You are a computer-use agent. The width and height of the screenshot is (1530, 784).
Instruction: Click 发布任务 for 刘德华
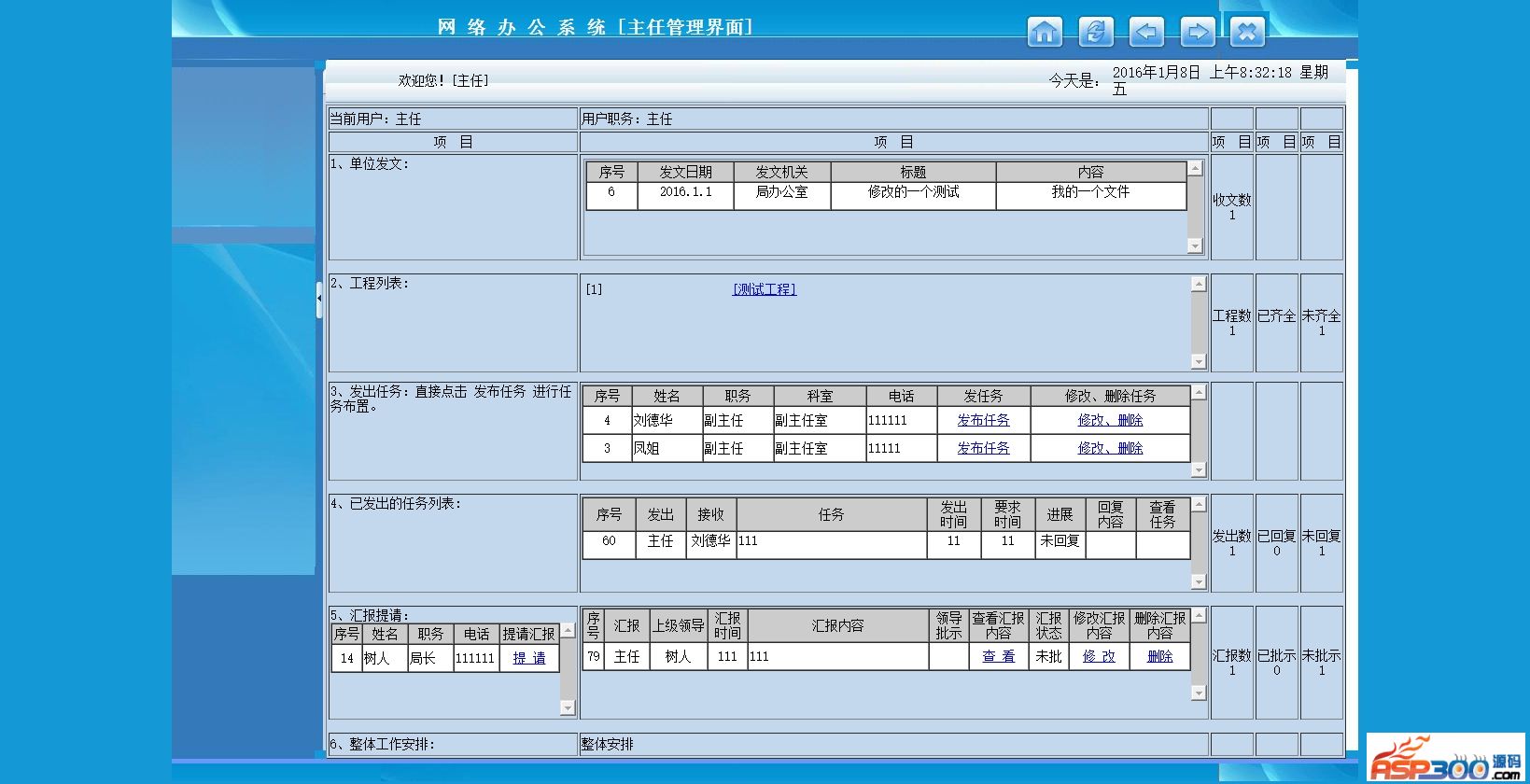click(983, 421)
